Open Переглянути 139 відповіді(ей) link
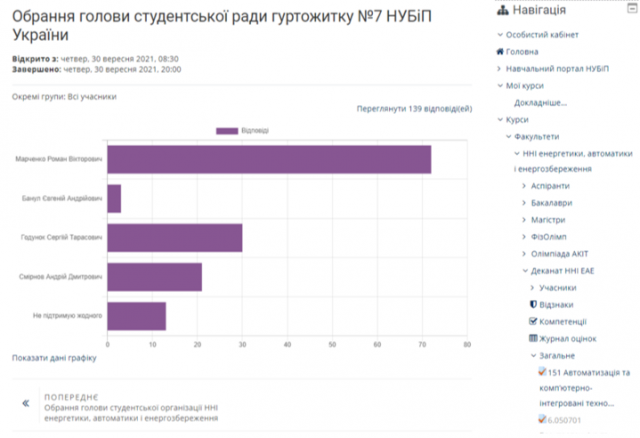The width and height of the screenshot is (640, 438). click(414, 109)
